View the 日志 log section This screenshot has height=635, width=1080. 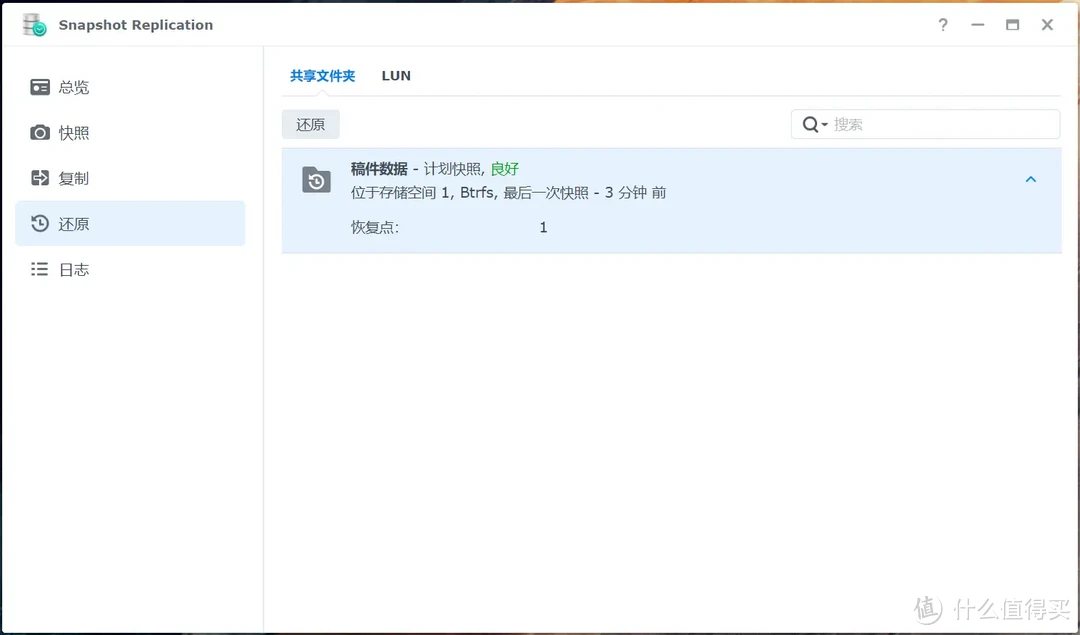click(x=72, y=269)
